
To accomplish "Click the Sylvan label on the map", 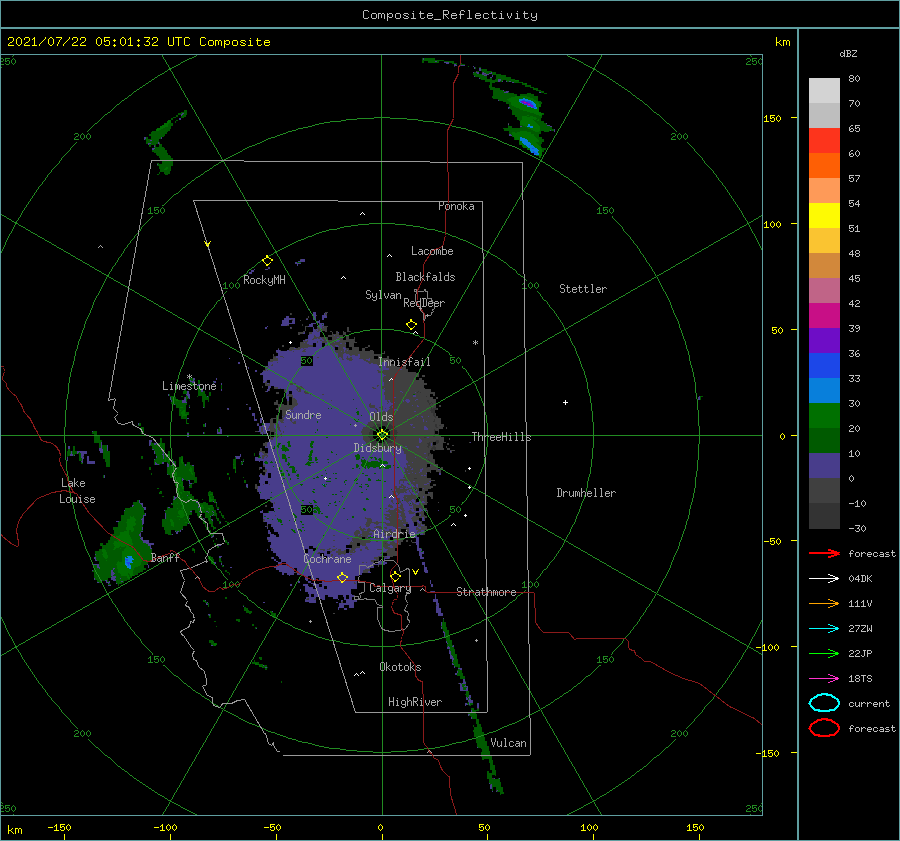I will click(383, 295).
